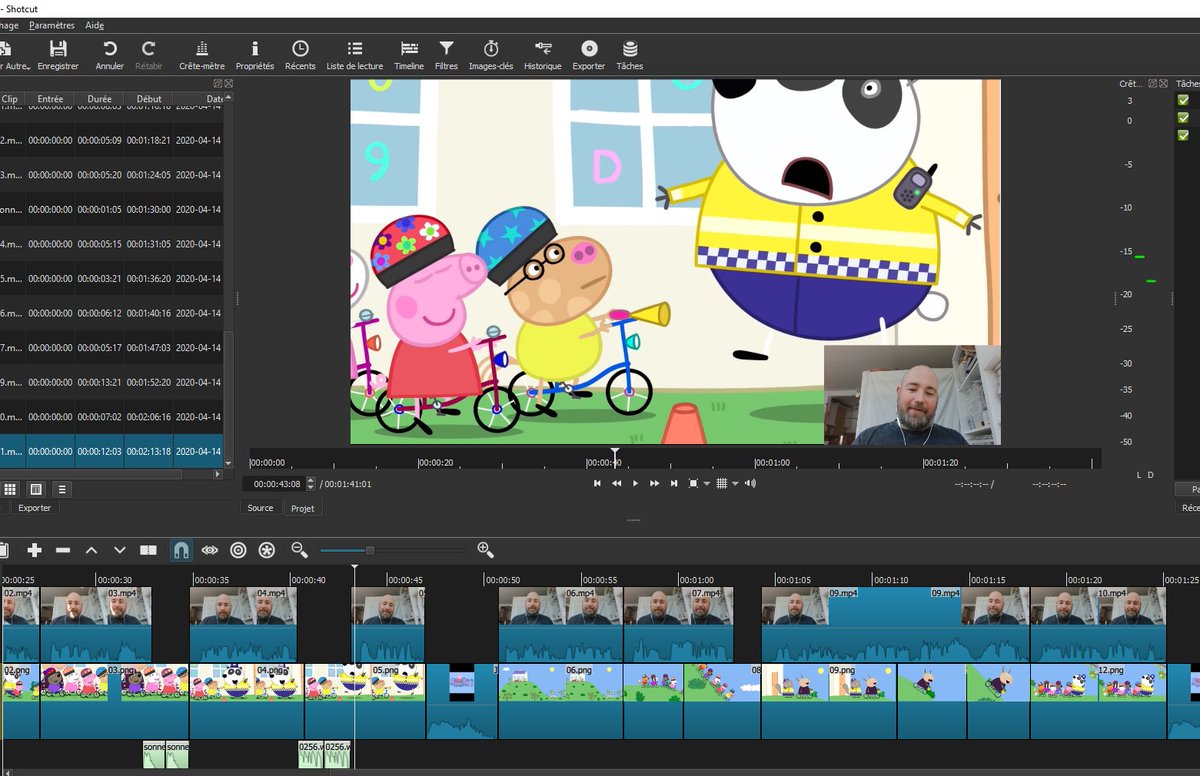The height and width of the screenshot is (776, 1200).
Task: Show the Historique panel
Action: 543,55
